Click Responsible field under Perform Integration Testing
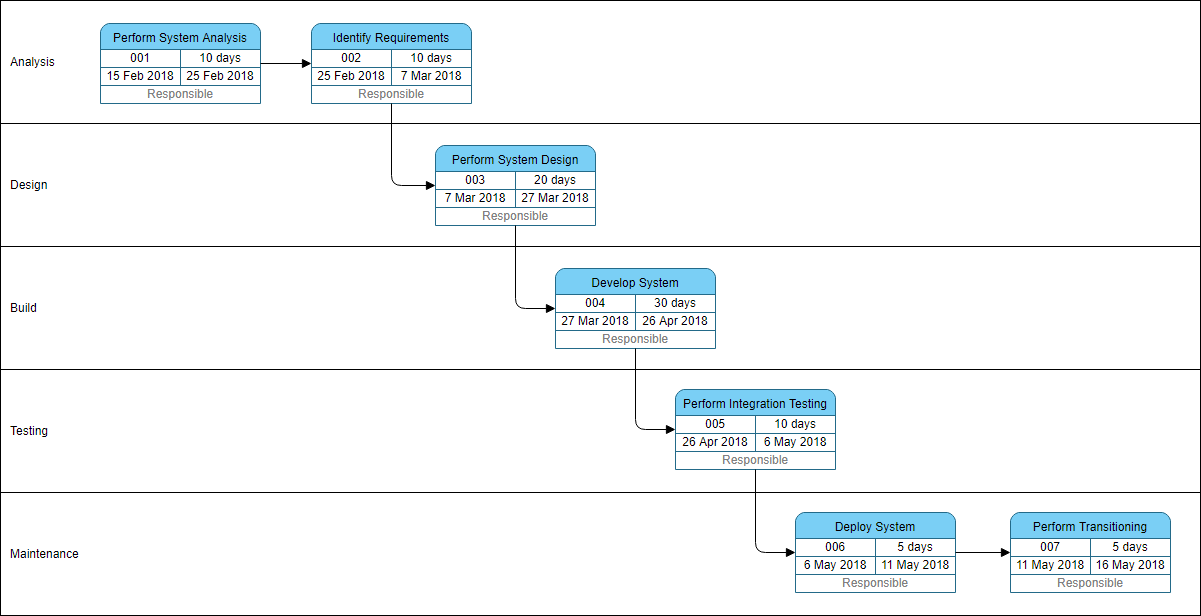1201x616 pixels. pos(755,460)
